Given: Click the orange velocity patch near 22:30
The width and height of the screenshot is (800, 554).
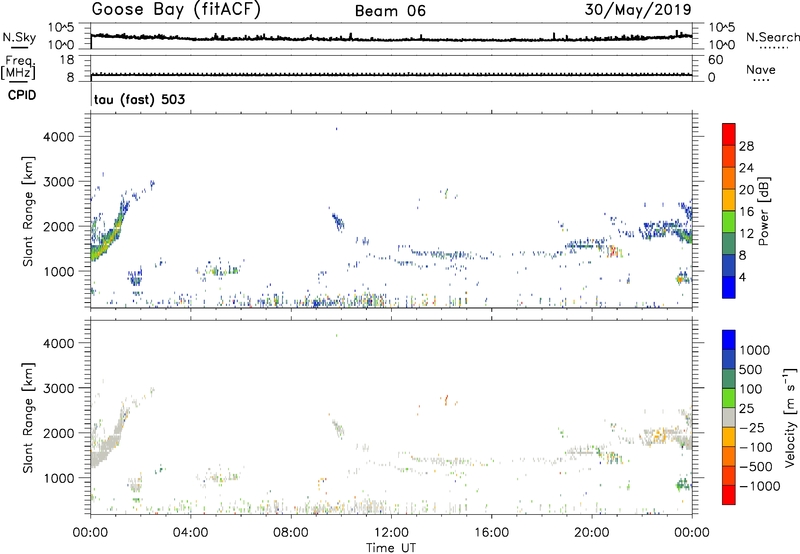Looking at the screenshot, I should coord(659,436).
